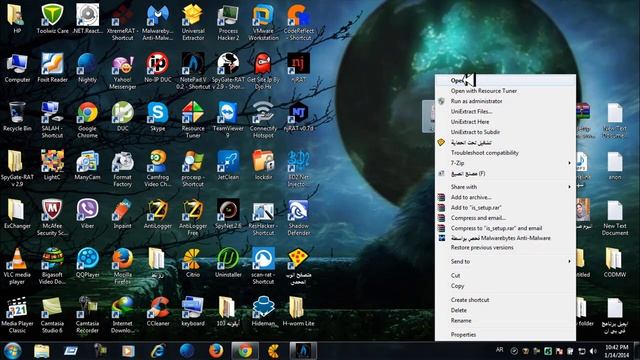
Task: Open File Explorer from taskbar
Action: [x=42, y=351]
